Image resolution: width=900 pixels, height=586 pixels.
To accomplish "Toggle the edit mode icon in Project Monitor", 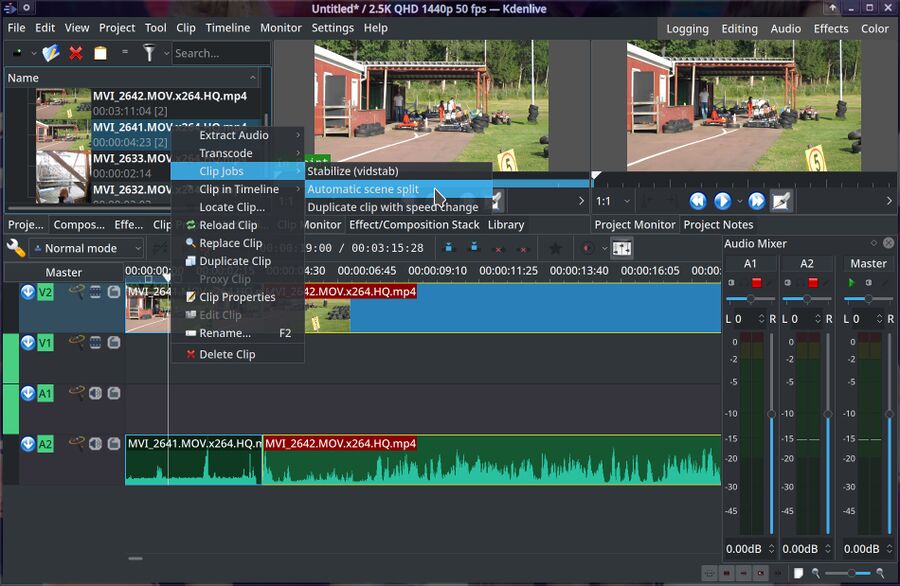I will pyautogui.click(x=781, y=201).
